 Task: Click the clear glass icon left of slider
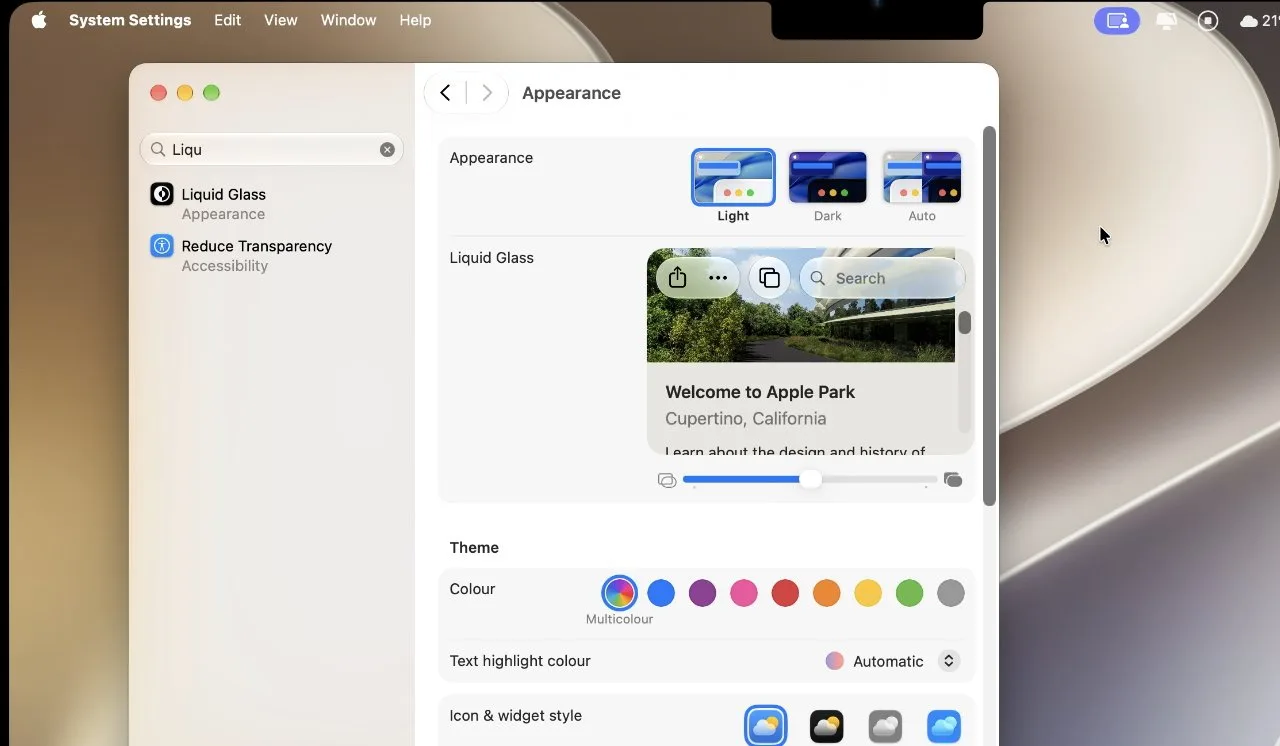(667, 481)
